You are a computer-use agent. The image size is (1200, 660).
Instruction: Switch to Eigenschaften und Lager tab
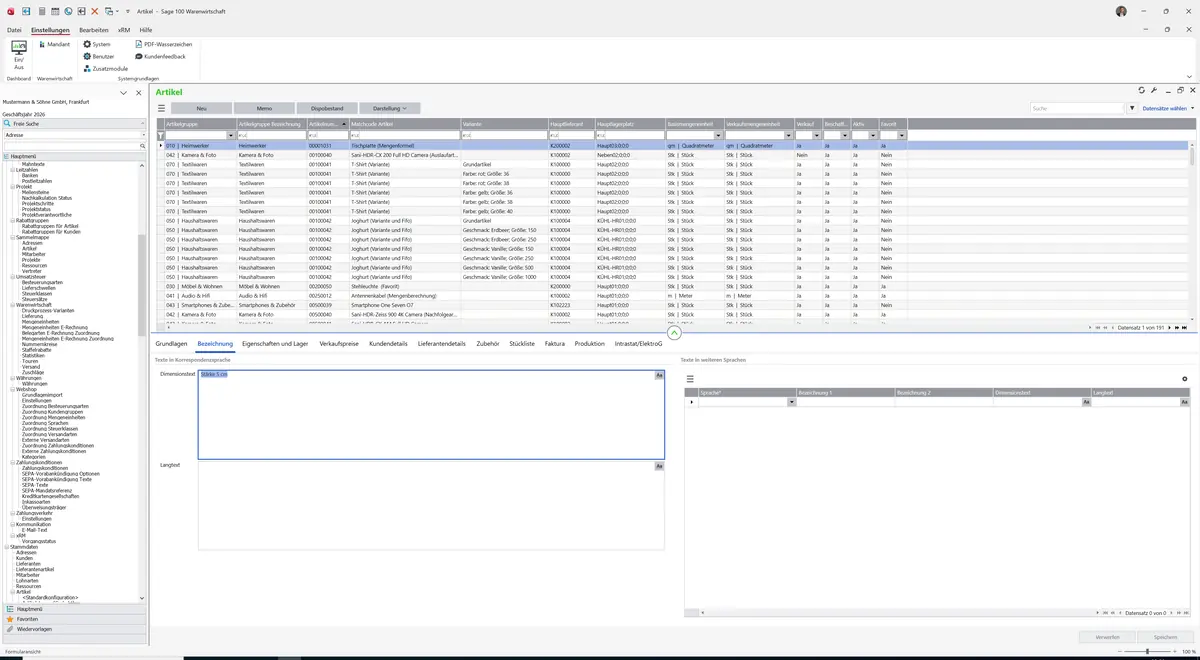275,343
